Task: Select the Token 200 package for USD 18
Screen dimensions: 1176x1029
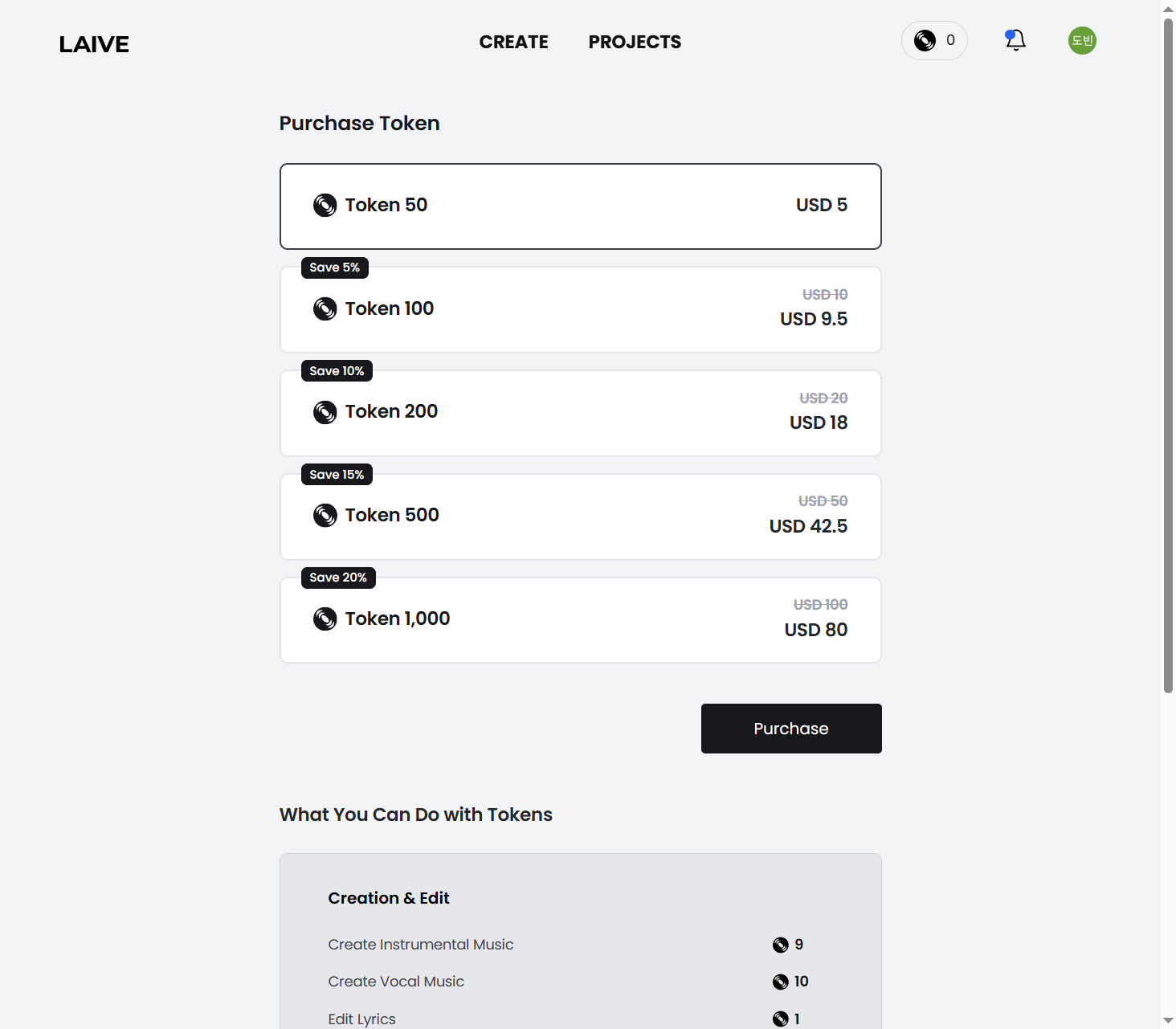Action: pyautogui.click(x=580, y=414)
